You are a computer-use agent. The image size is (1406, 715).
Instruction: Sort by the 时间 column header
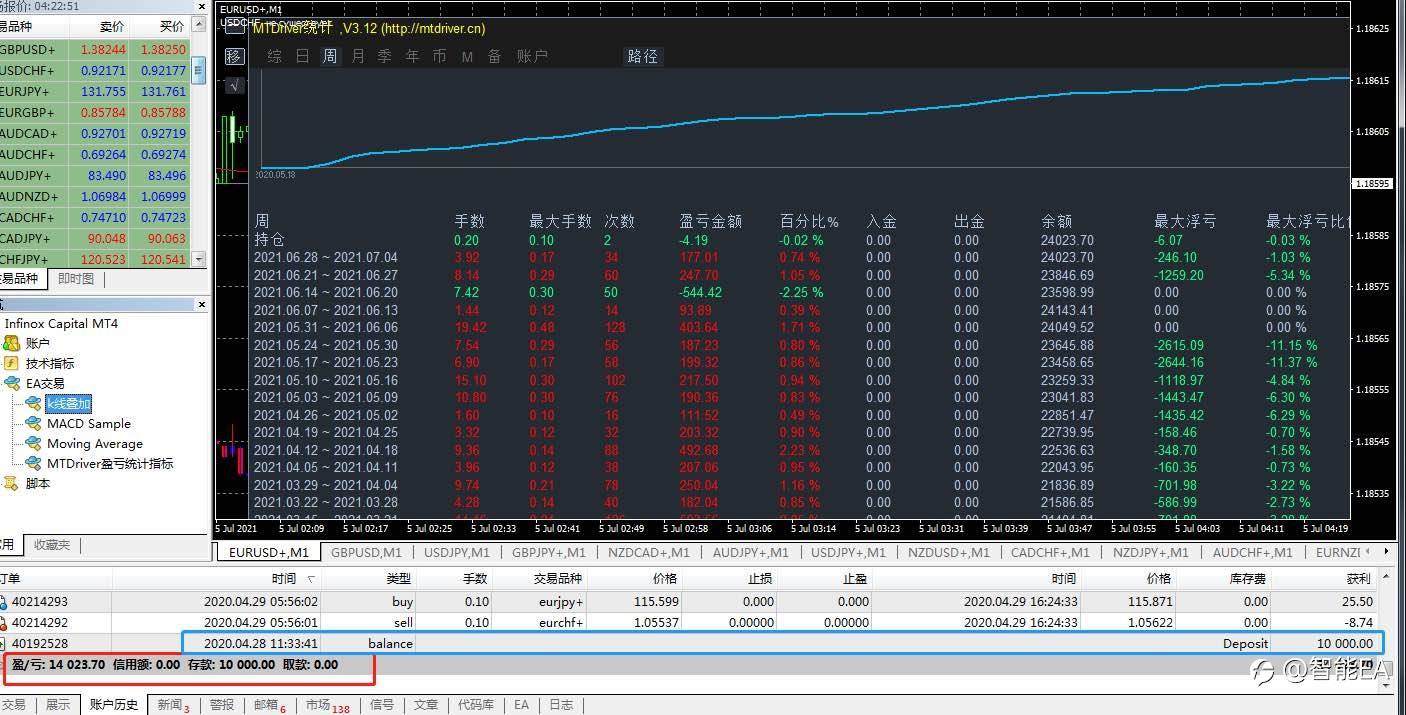tap(283, 578)
